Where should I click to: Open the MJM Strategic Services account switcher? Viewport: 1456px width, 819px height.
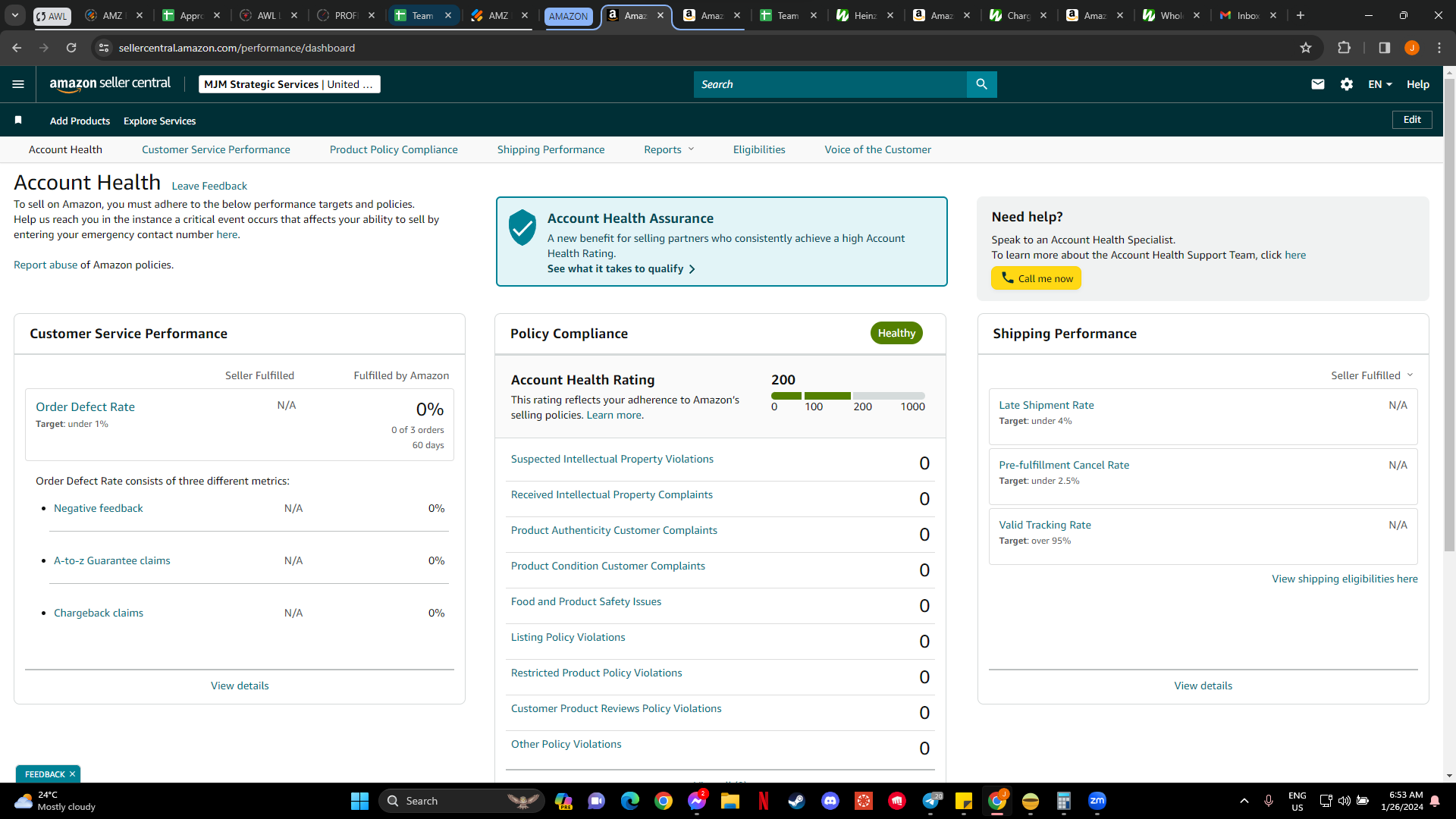point(290,84)
